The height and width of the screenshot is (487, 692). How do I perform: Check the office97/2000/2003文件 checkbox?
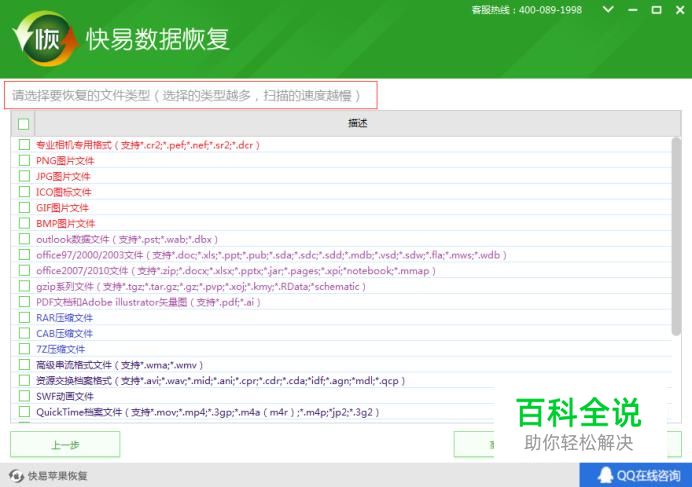pyautogui.click(x=24, y=254)
